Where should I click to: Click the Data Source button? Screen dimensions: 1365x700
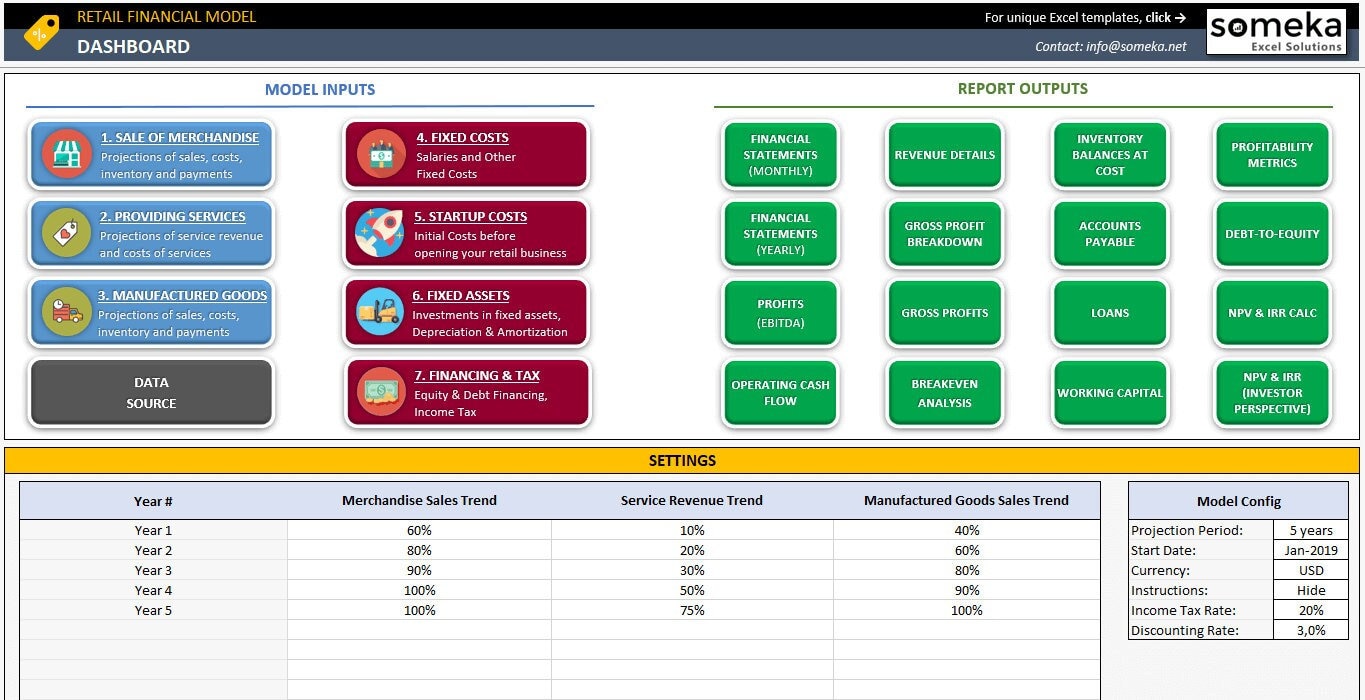(x=151, y=393)
